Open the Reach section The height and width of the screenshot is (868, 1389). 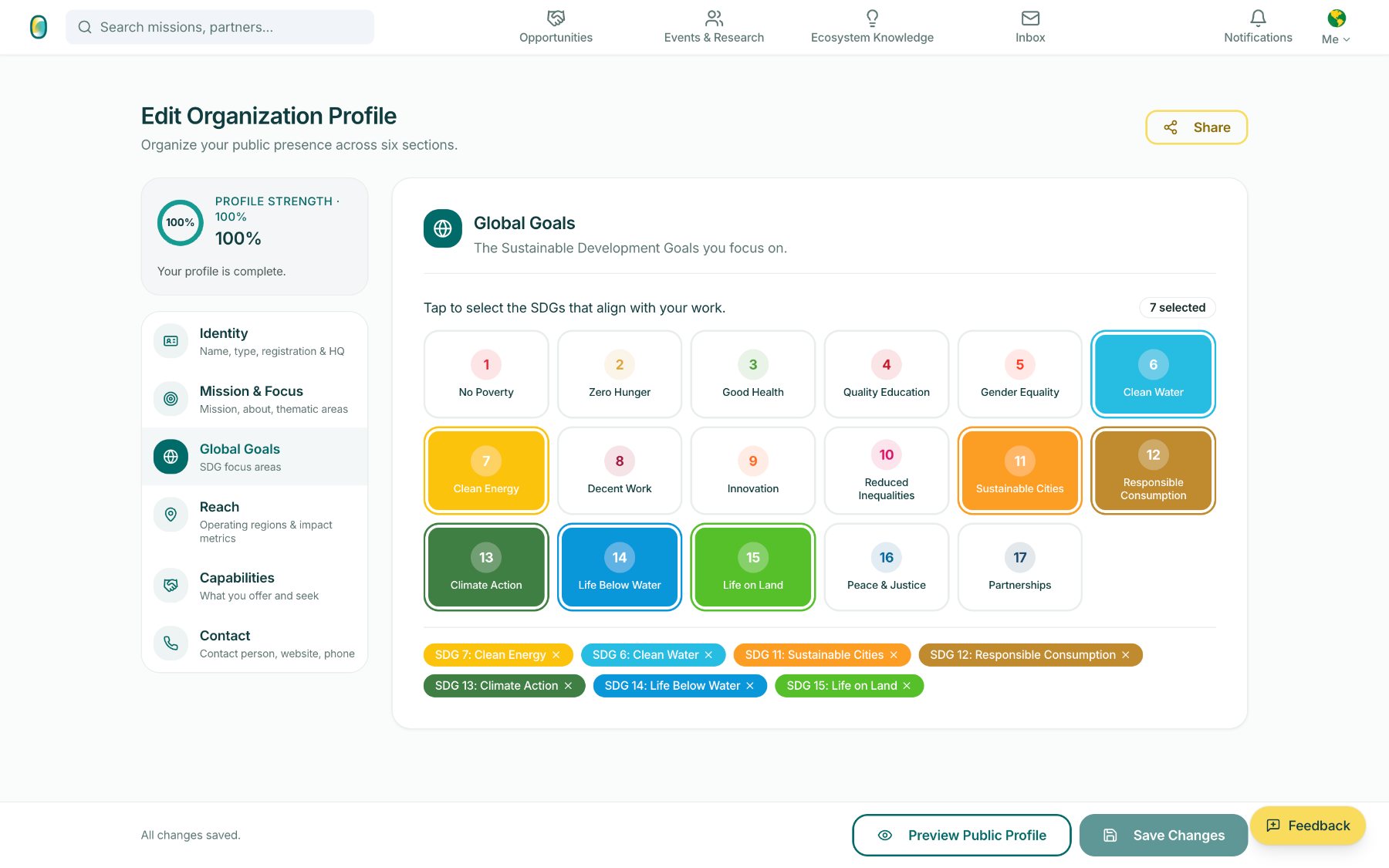[x=255, y=522]
